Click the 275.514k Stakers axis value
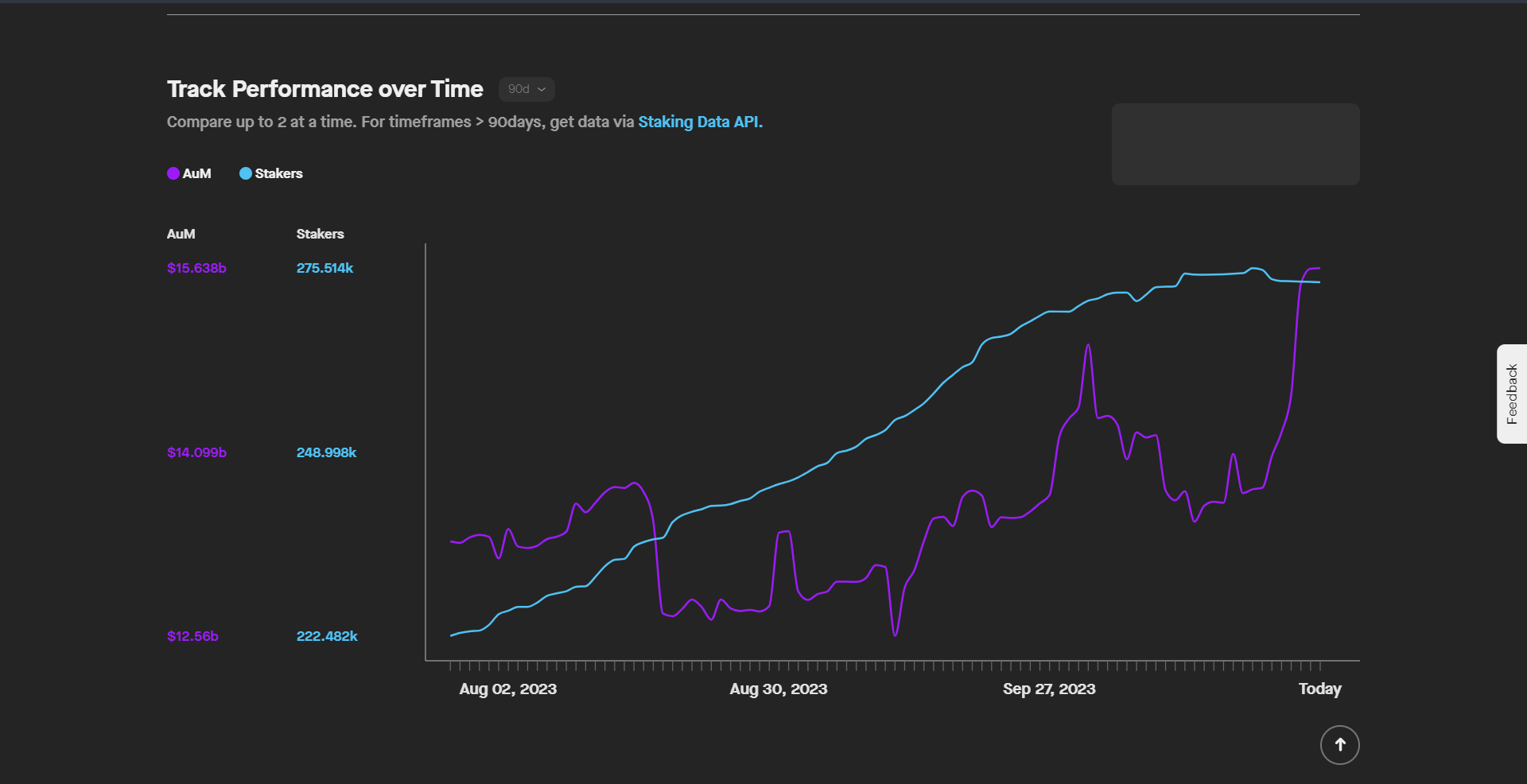Screen dimensions: 1527x784 [324, 268]
